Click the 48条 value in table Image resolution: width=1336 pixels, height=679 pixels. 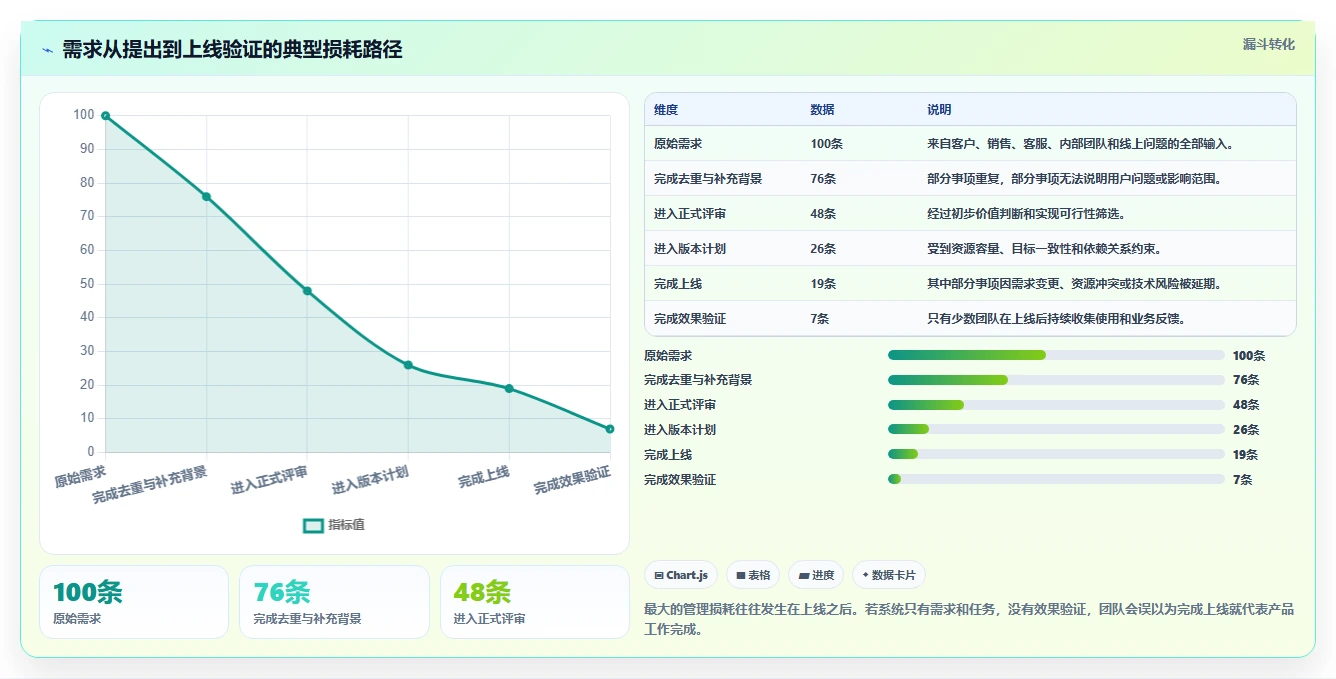click(x=823, y=214)
